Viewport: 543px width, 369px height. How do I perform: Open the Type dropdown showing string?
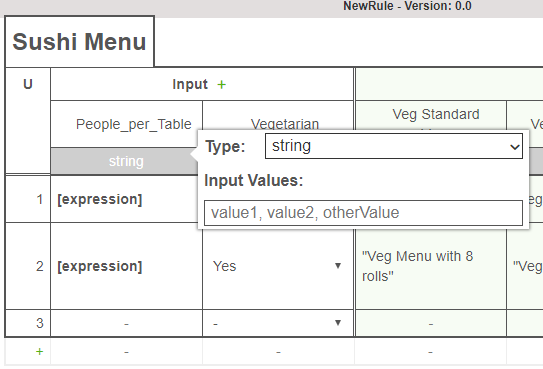tap(394, 146)
